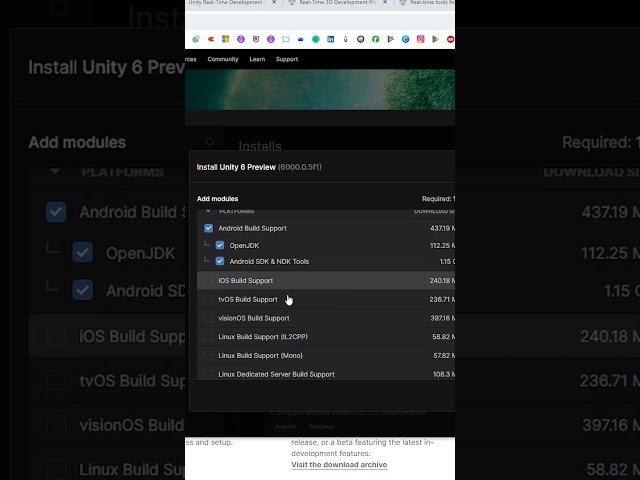
Task: Open the Microsoft bookmark icon
Action: [225, 39]
